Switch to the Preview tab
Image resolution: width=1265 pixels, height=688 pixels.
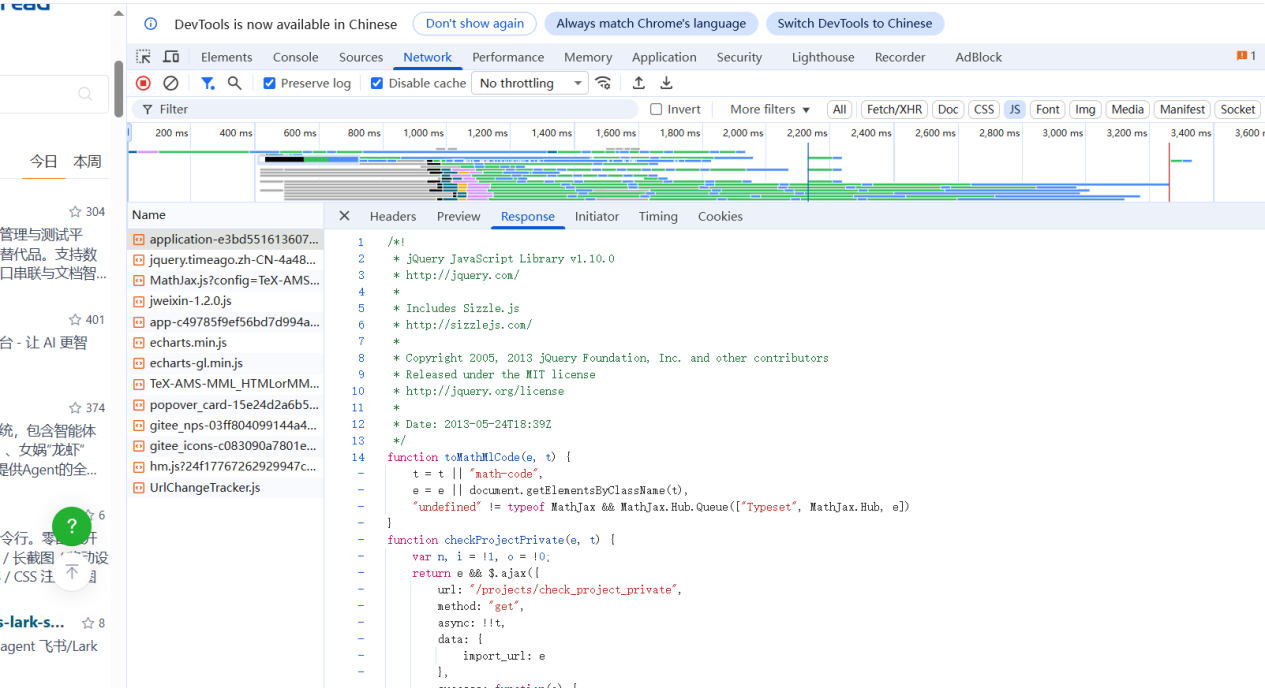tap(459, 216)
